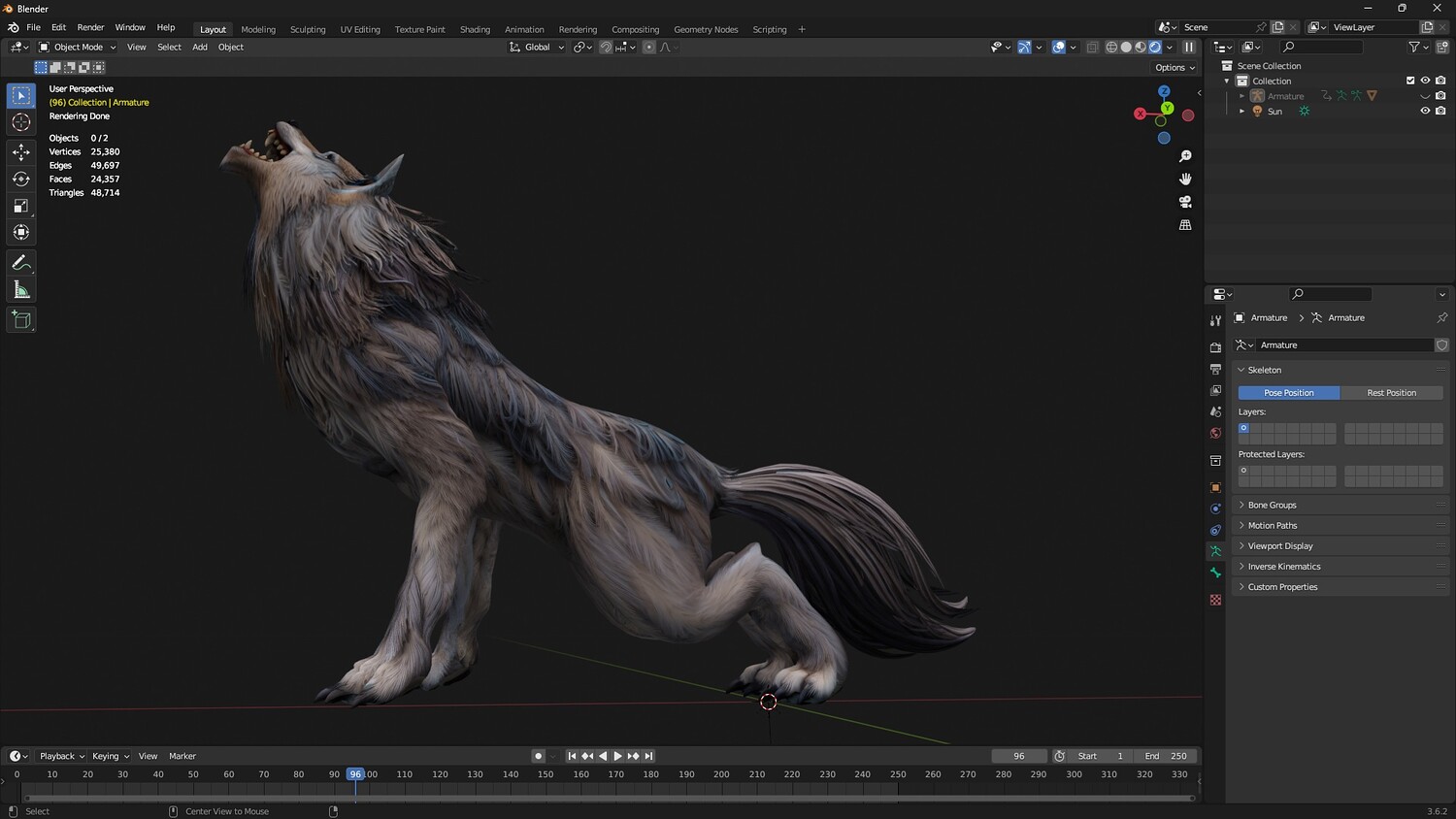This screenshot has width=1456, height=819.
Task: Switch skeleton to Rest Position
Action: (1391, 393)
